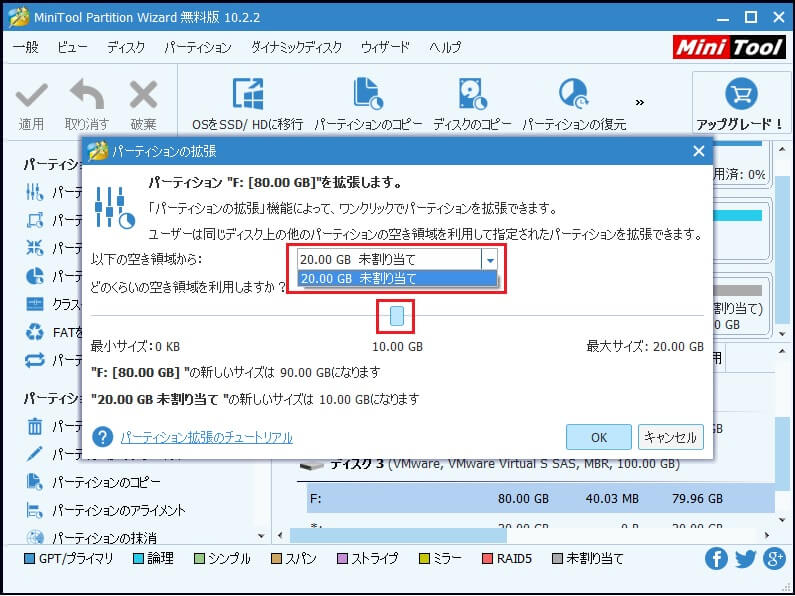Select the highlighted 20.00 GB 未割り当て option
The height and width of the screenshot is (596, 795).
tap(397, 278)
